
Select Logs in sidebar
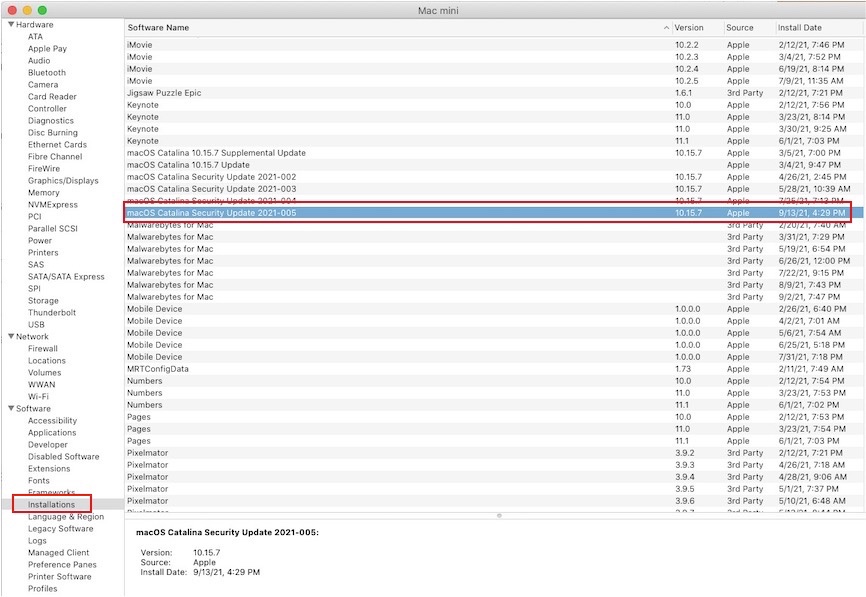click(x=38, y=541)
